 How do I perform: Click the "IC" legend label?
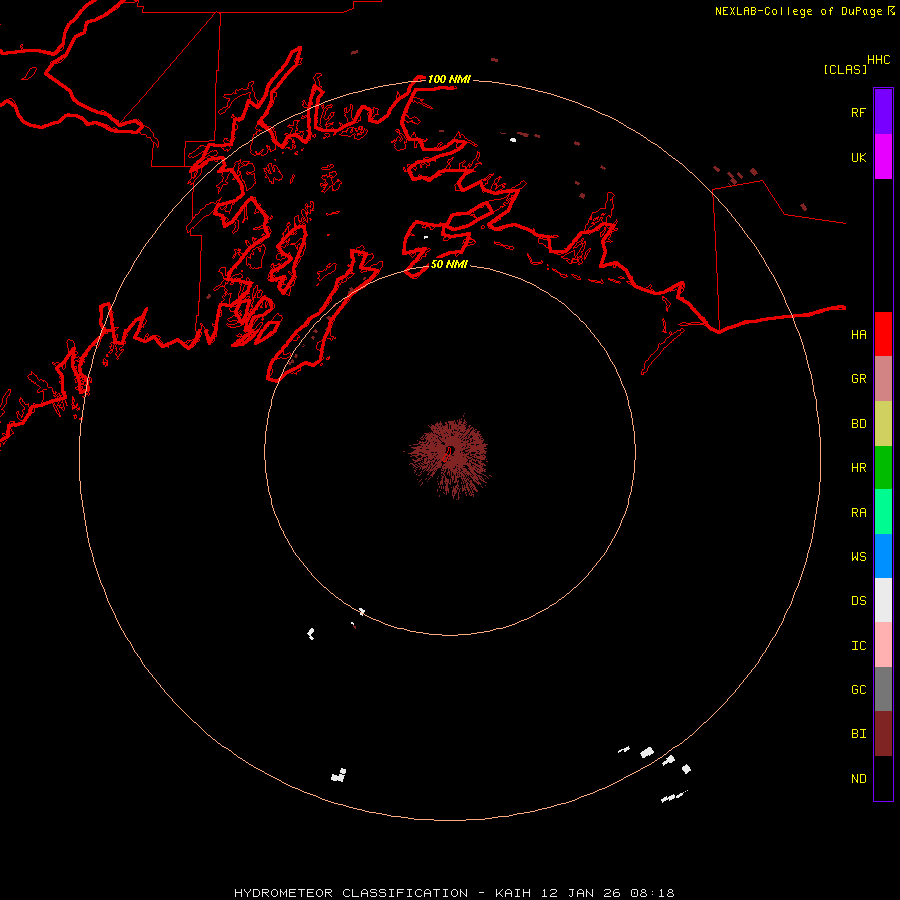tap(858, 646)
